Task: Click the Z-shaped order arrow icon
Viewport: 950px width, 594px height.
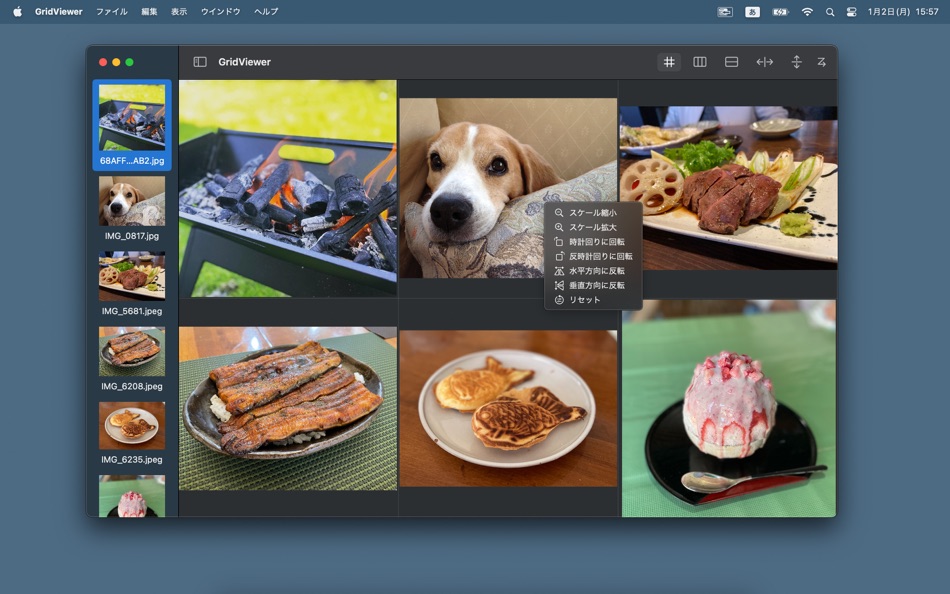Action: 822,62
